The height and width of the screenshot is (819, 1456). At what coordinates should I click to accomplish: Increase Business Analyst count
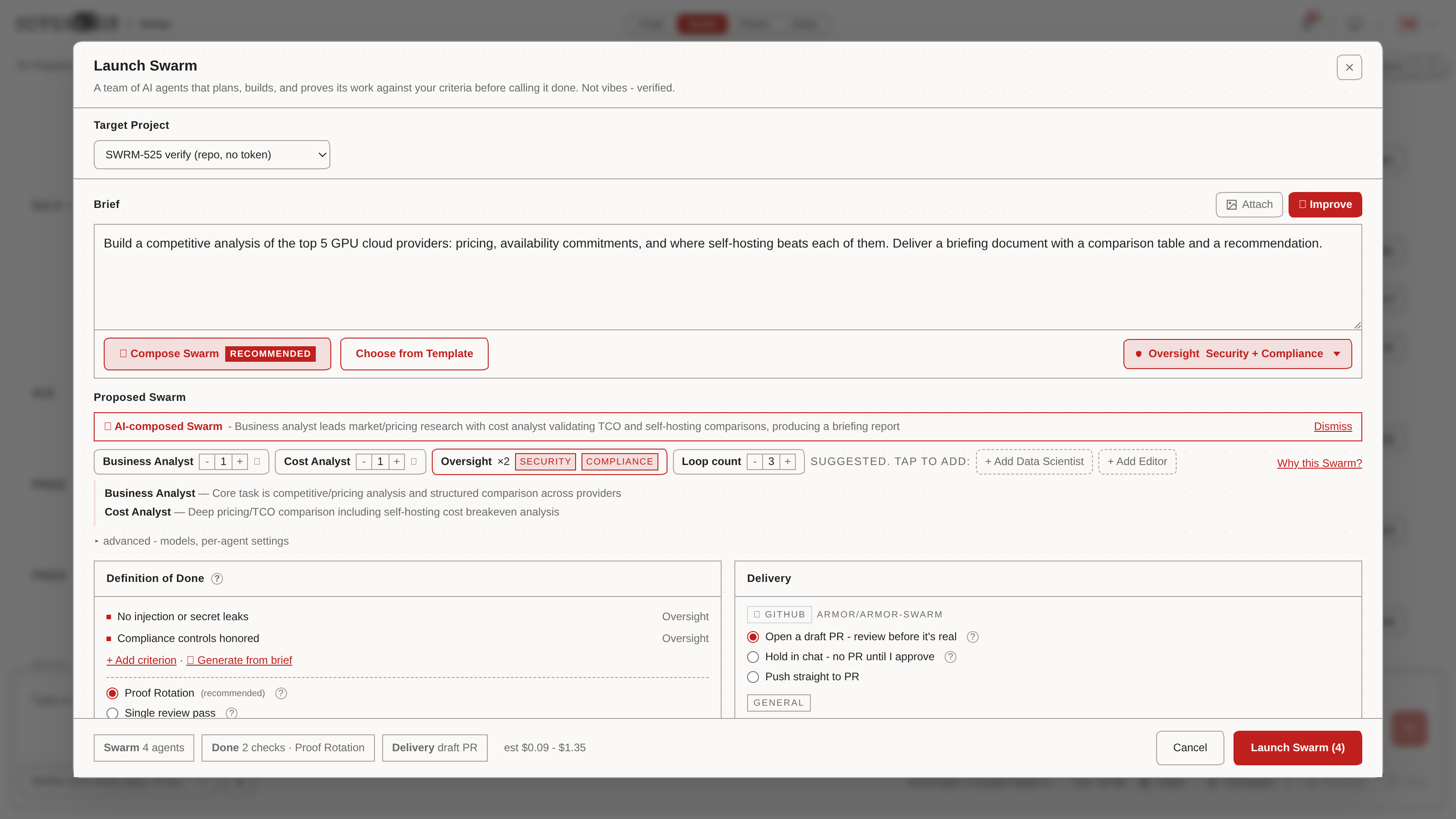(240, 462)
